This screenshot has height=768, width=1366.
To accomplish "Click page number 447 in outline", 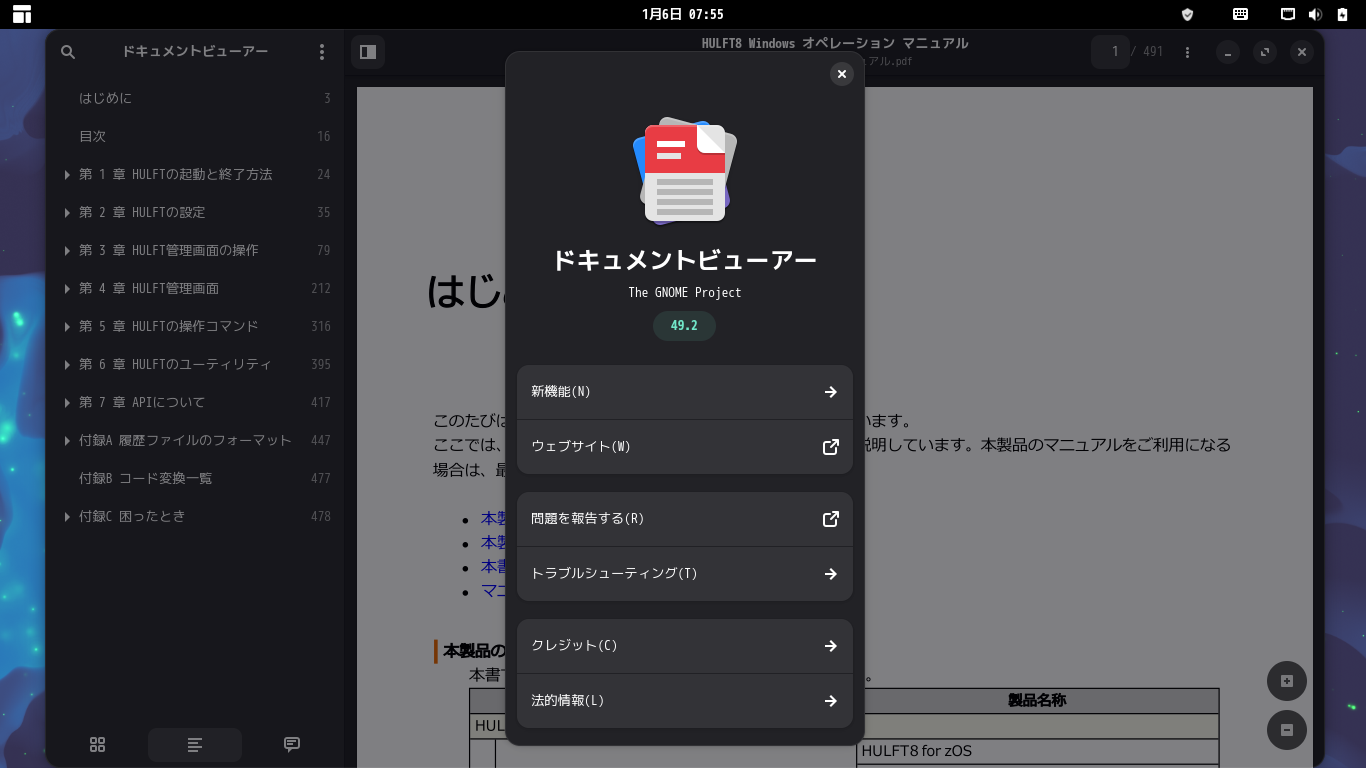I will tap(321, 441).
